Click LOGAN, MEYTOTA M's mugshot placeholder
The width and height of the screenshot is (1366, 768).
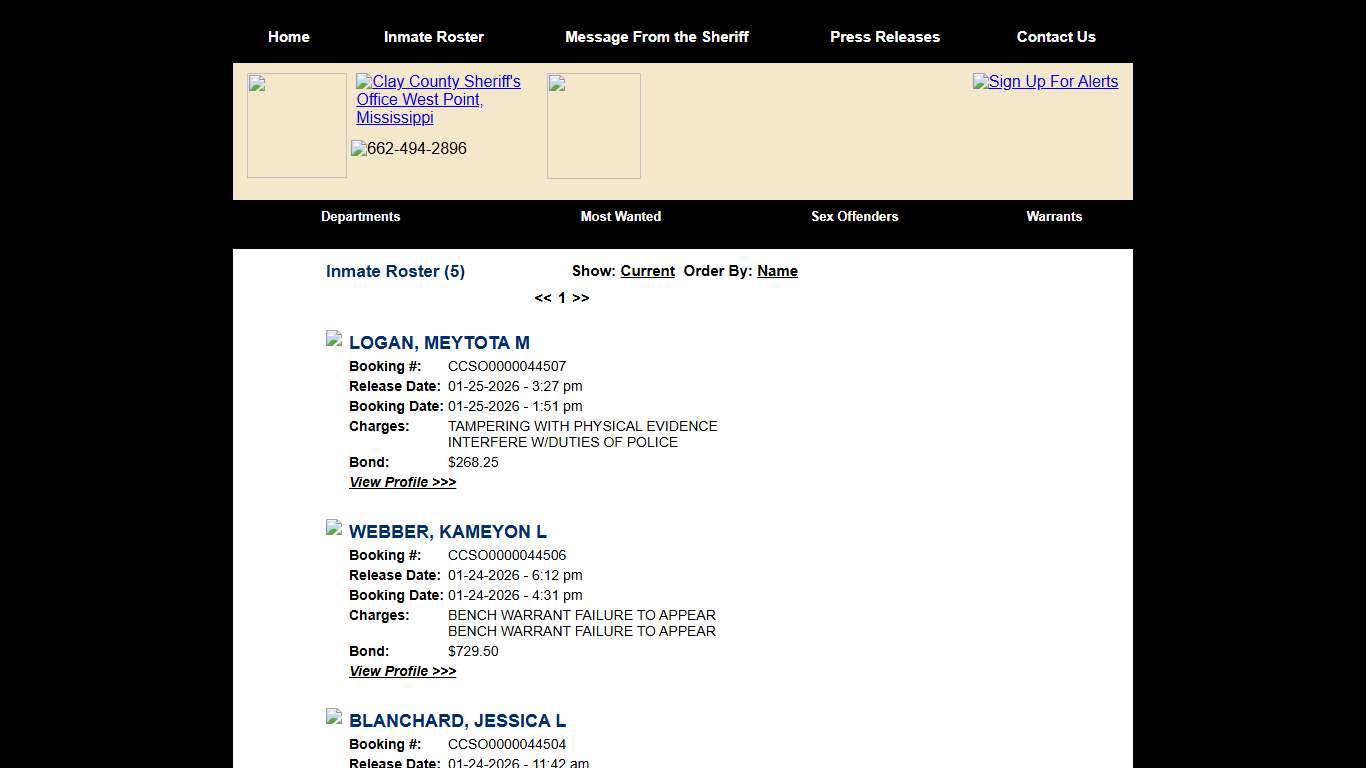[x=333, y=338]
